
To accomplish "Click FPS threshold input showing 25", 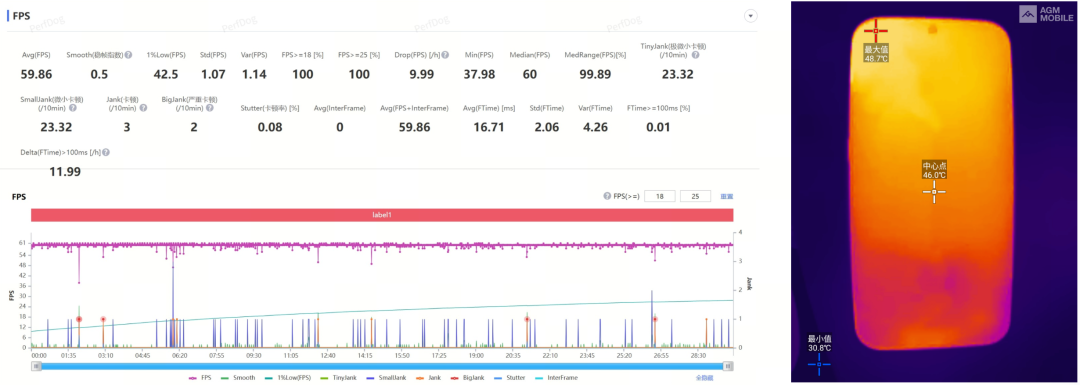I will coord(695,196).
